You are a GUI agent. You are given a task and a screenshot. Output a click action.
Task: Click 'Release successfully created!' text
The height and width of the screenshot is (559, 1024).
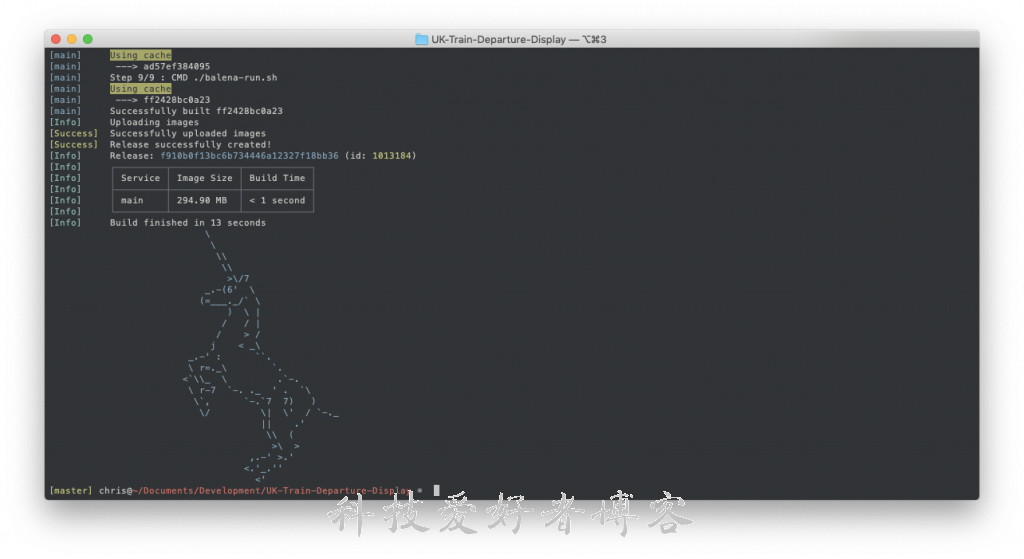click(190, 144)
